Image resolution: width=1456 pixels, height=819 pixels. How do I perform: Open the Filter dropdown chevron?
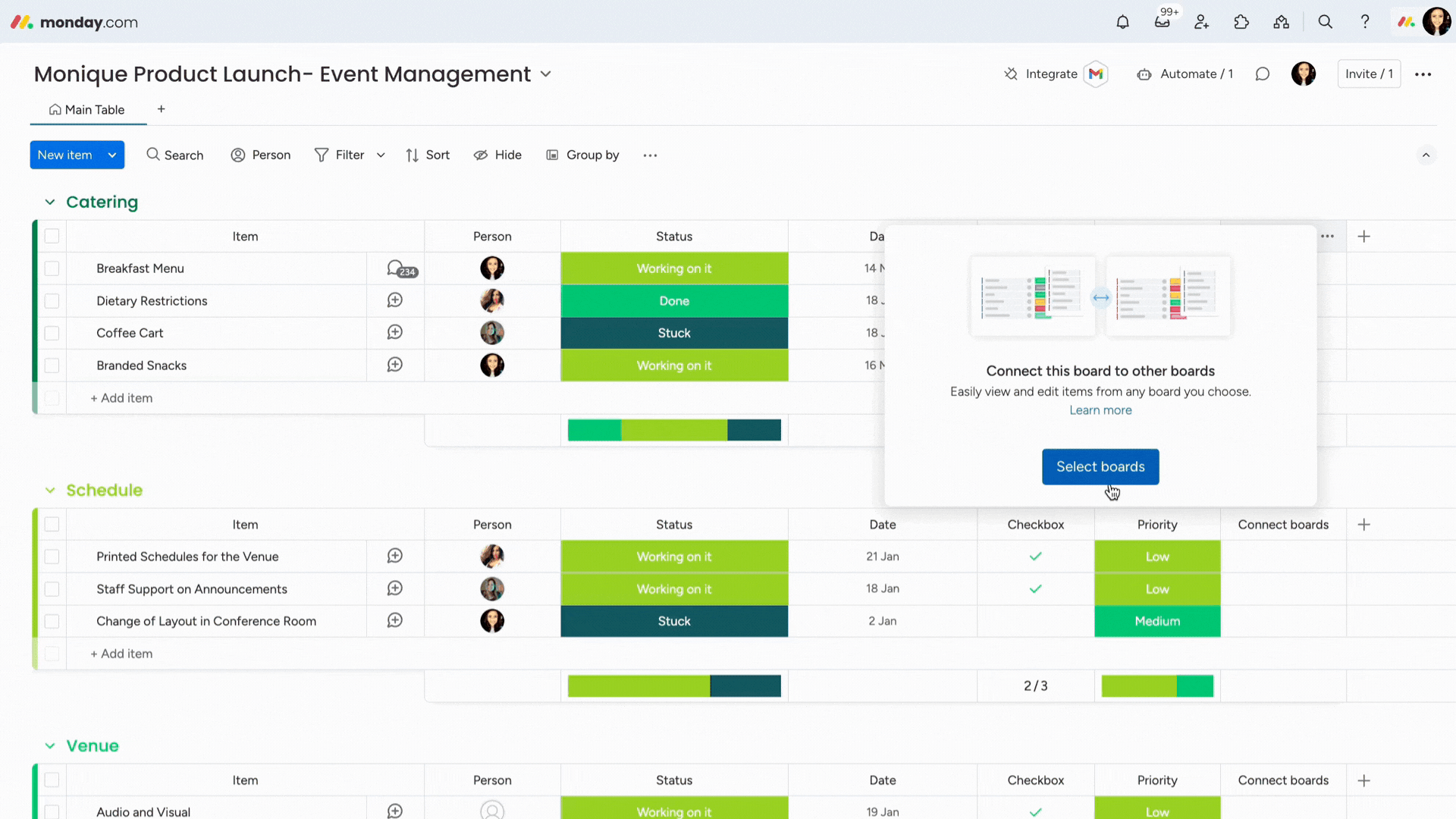click(x=381, y=155)
